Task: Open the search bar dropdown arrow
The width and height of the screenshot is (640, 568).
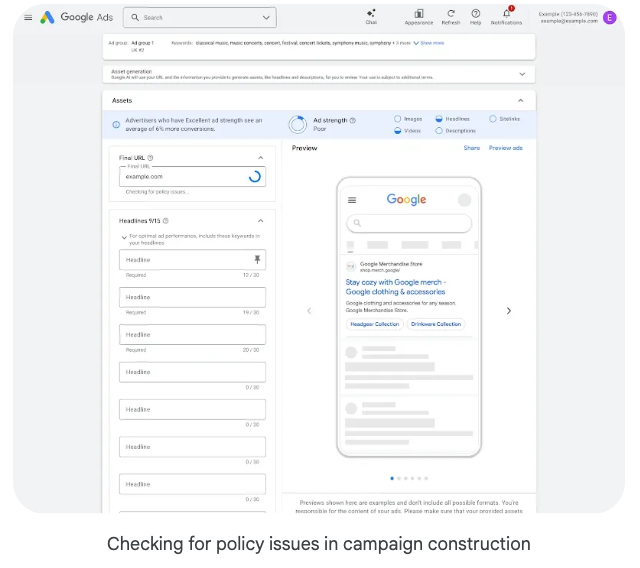Action: tap(266, 17)
